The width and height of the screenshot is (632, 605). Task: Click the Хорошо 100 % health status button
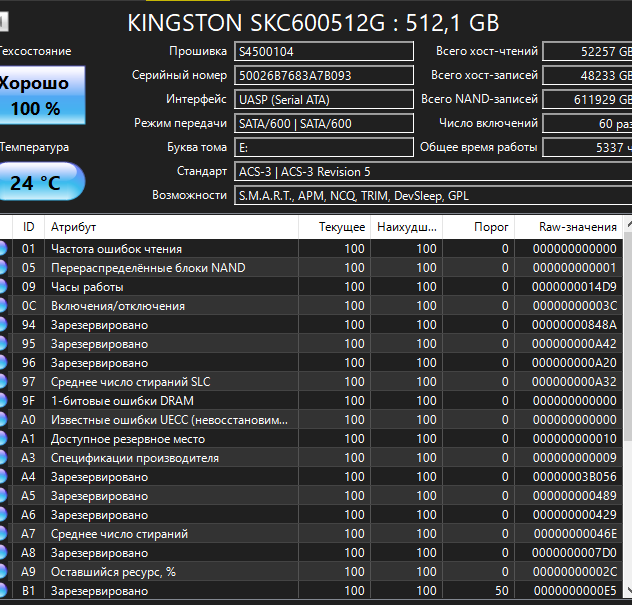(42, 96)
